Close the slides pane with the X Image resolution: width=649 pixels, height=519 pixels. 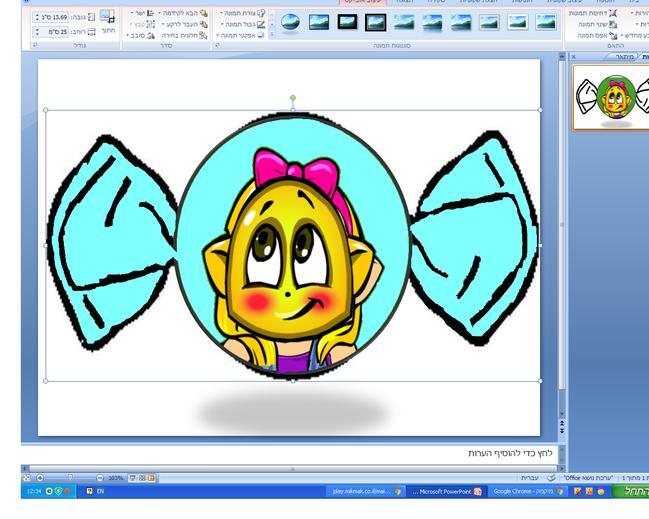click(x=573, y=57)
